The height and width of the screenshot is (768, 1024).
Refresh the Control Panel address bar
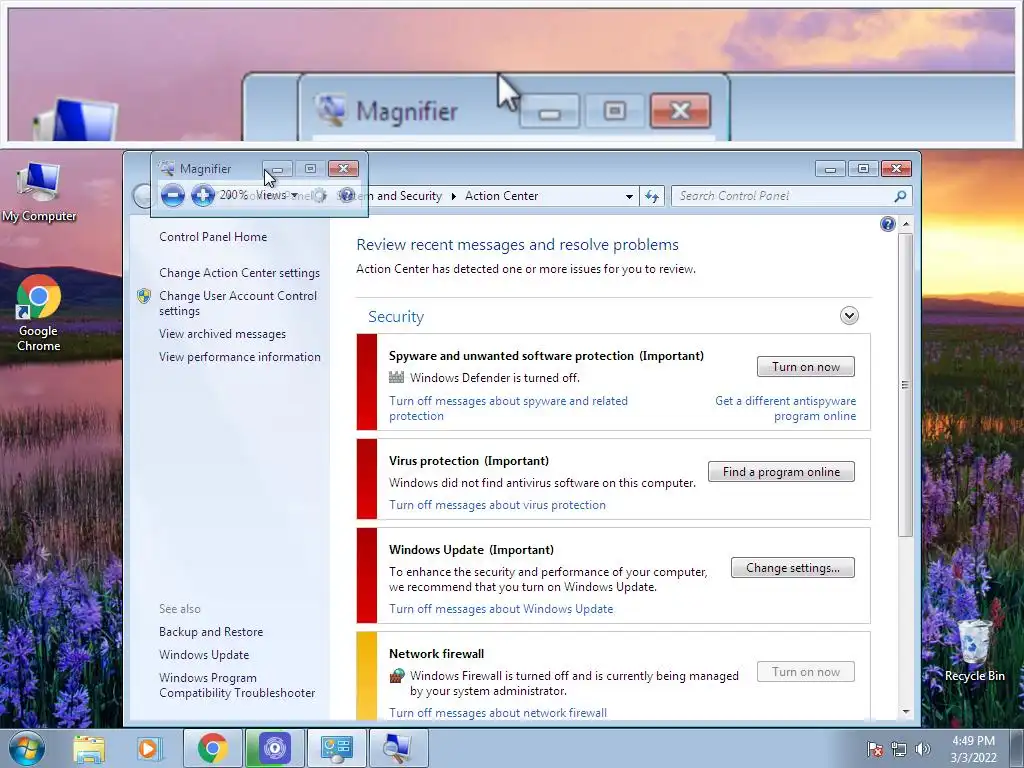(x=652, y=196)
